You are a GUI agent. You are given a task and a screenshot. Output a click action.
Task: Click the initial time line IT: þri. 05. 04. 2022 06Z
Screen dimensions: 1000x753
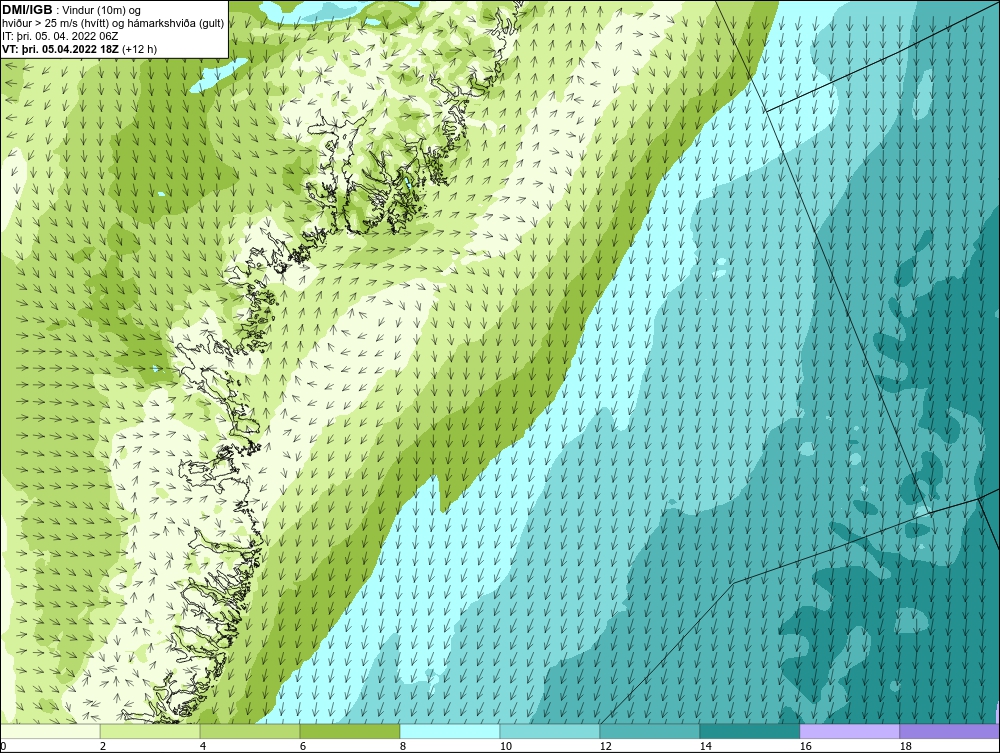(60, 36)
